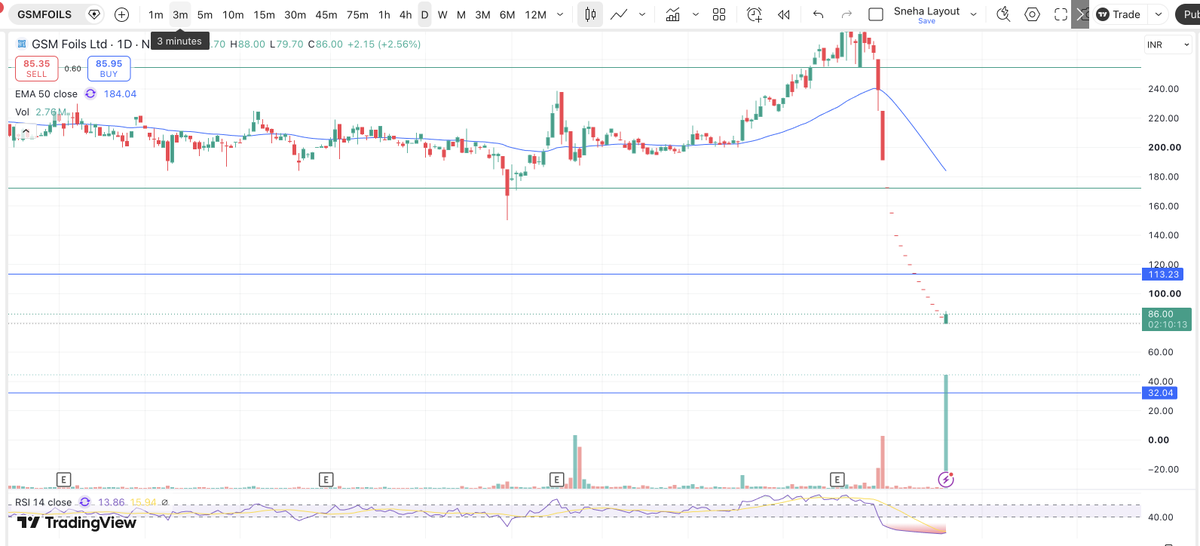Select the 6M timeframe
The image size is (1200, 546).
coord(507,15)
